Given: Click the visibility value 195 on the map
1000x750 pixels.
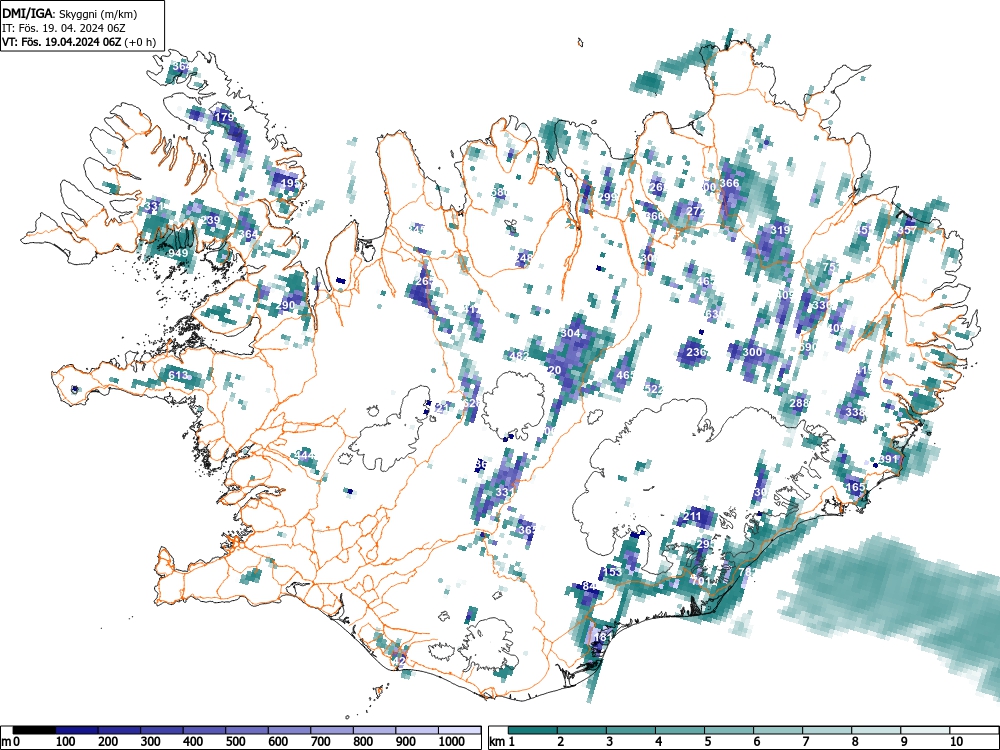Looking at the screenshot, I should pyautogui.click(x=290, y=183).
